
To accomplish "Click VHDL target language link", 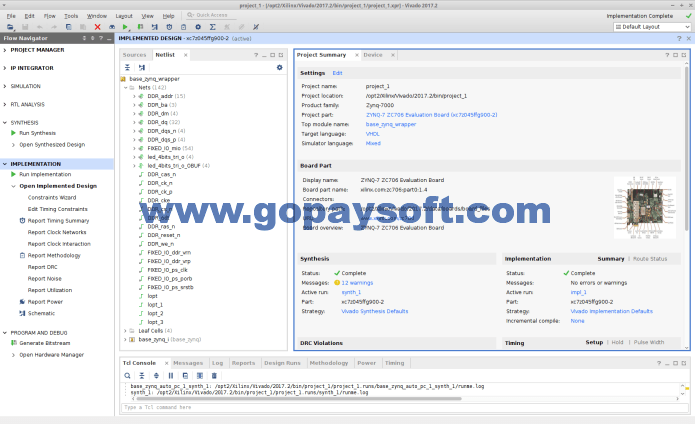I will 373,134.
